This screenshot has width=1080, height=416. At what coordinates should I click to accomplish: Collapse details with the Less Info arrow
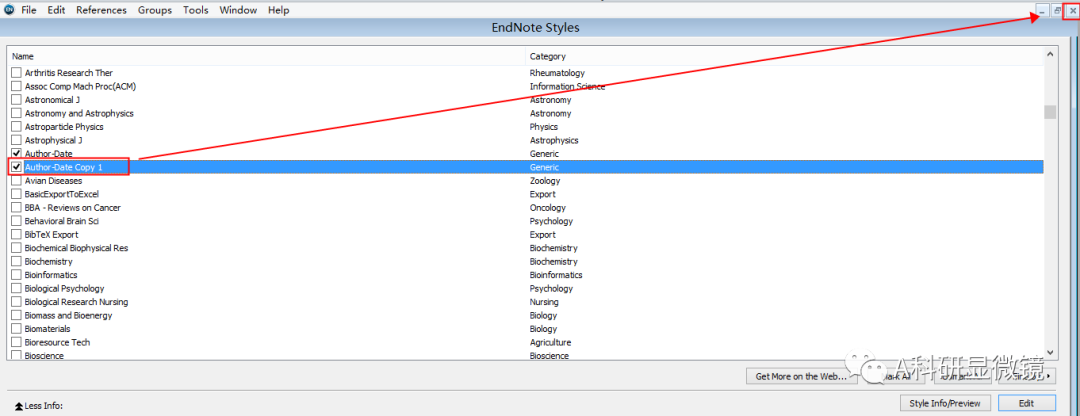coord(19,406)
